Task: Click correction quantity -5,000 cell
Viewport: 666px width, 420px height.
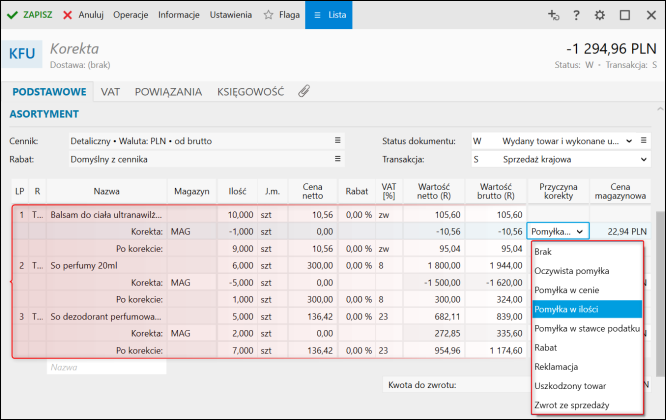Action: pos(237,283)
